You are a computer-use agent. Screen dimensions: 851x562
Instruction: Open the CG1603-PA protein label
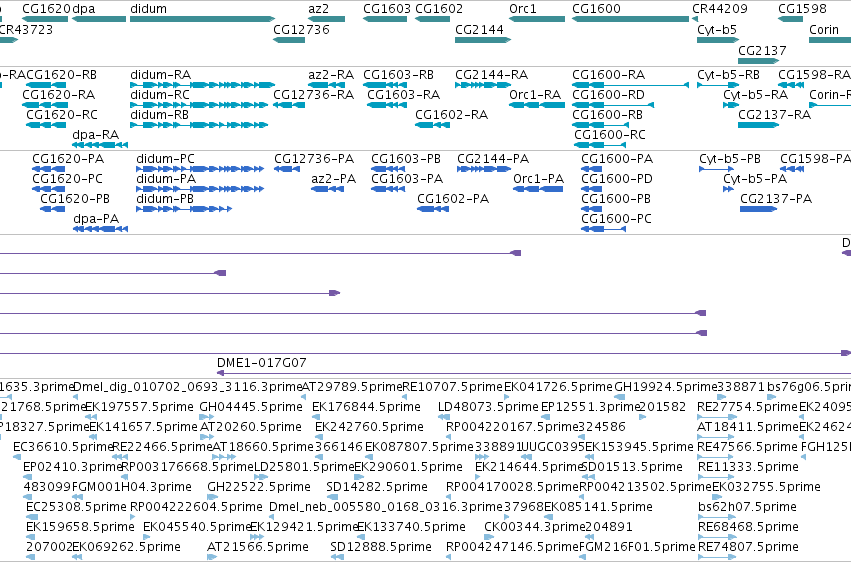tap(407, 179)
